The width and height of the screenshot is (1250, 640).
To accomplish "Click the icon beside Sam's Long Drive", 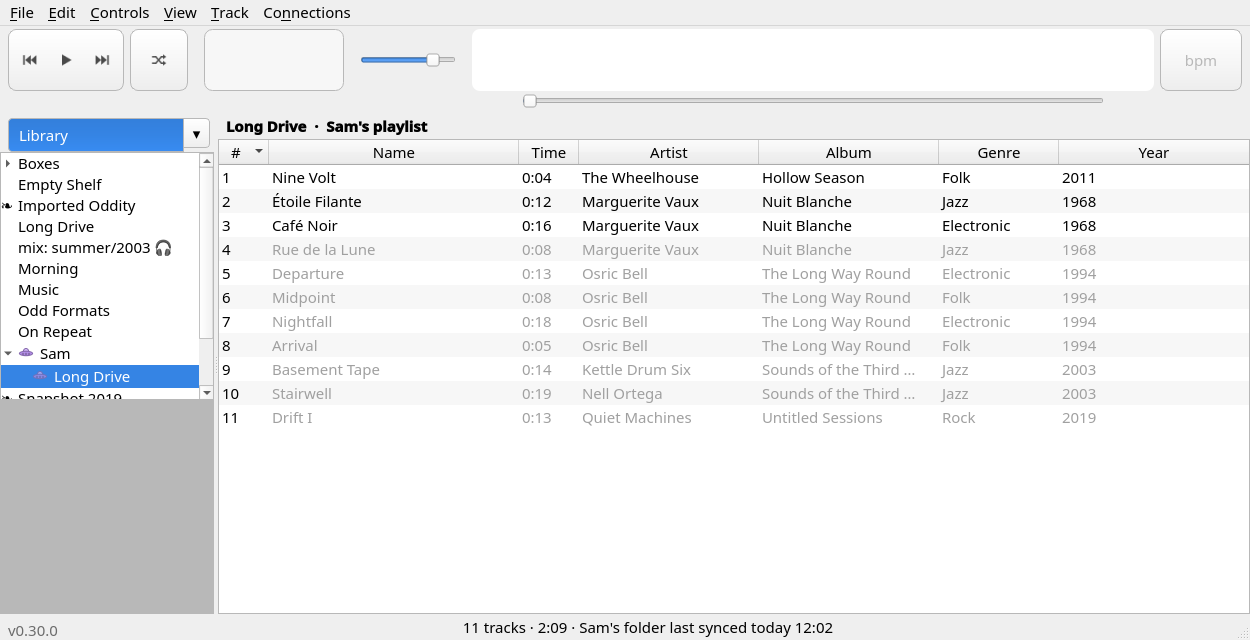I will point(40,376).
